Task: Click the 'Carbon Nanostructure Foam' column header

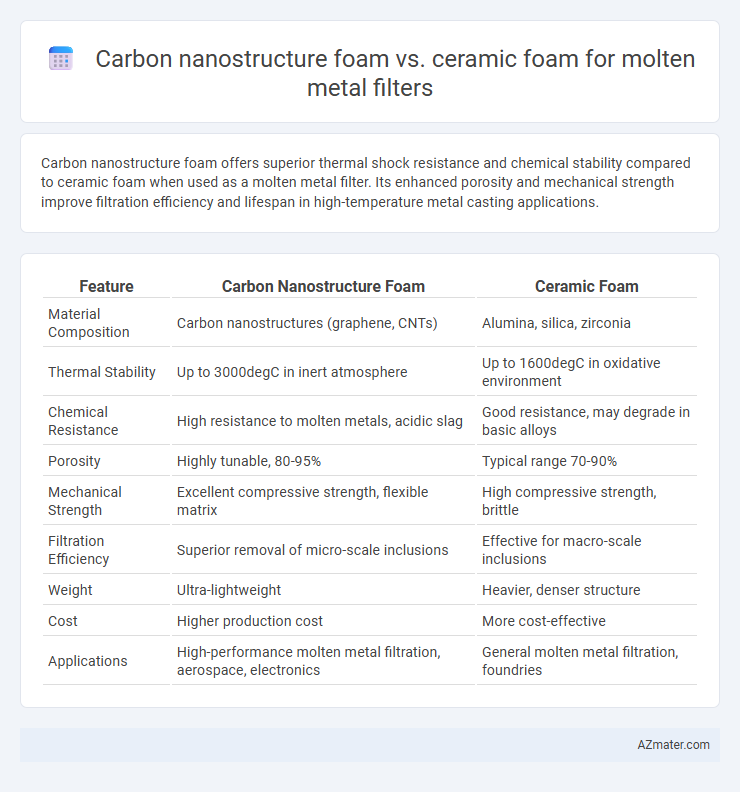Action: point(323,286)
